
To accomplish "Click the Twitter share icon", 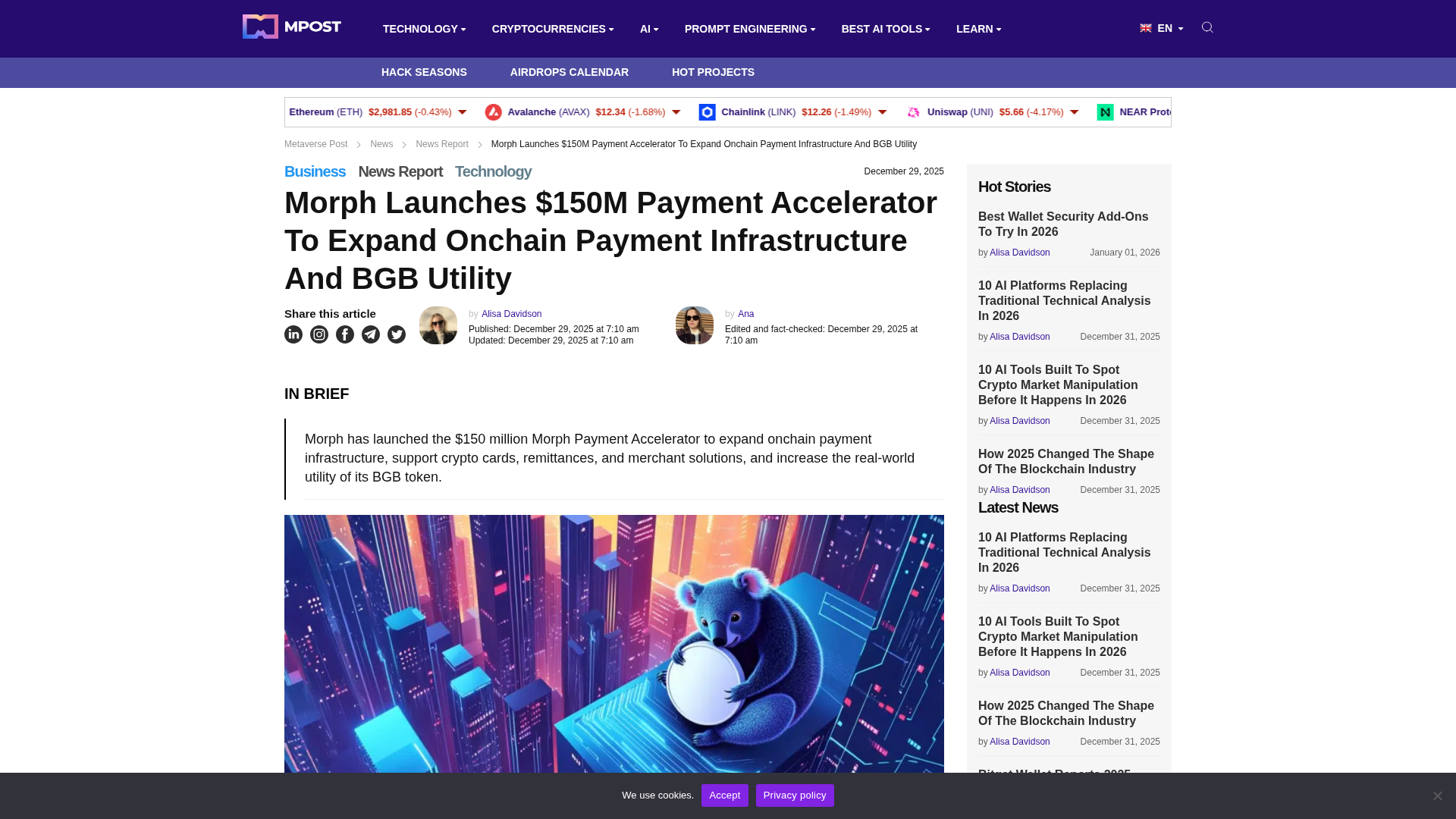I will (397, 334).
